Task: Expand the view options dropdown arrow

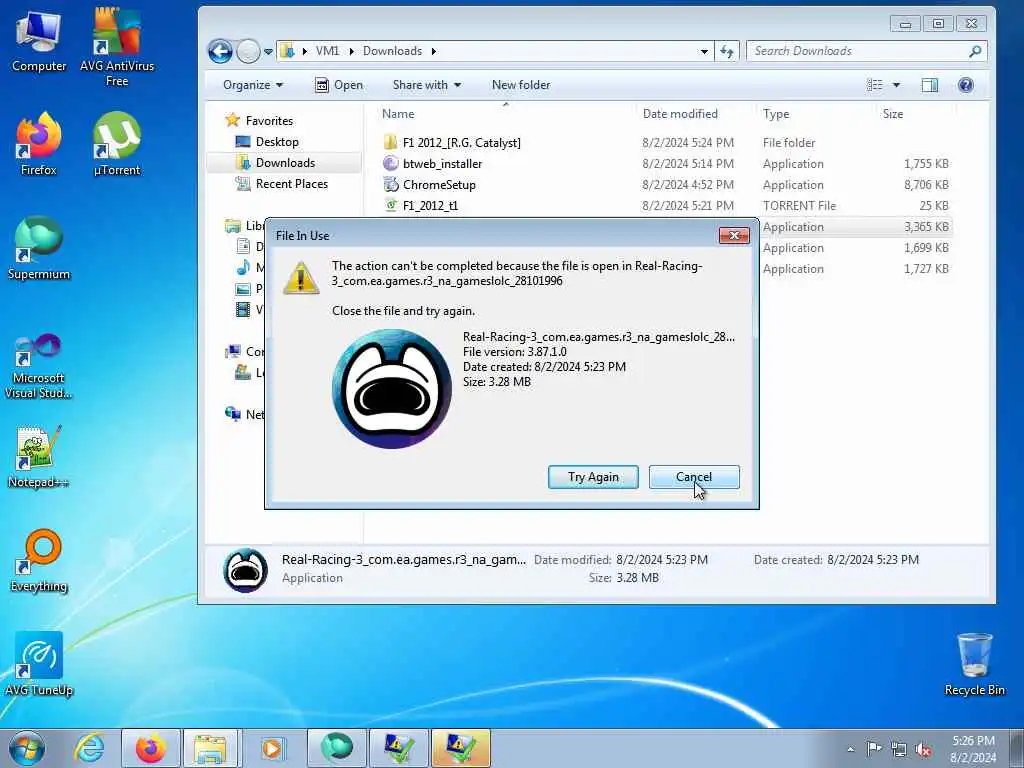Action: [x=896, y=85]
